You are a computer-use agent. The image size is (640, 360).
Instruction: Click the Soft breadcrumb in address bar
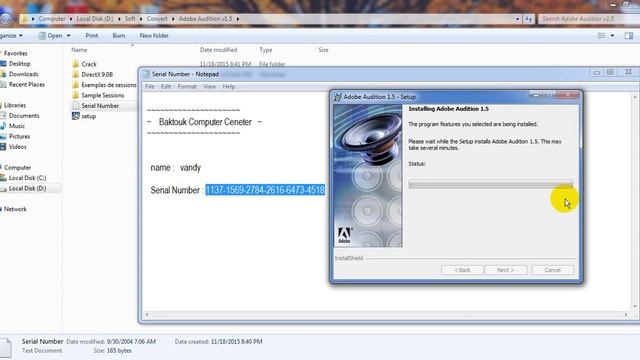[x=130, y=19]
